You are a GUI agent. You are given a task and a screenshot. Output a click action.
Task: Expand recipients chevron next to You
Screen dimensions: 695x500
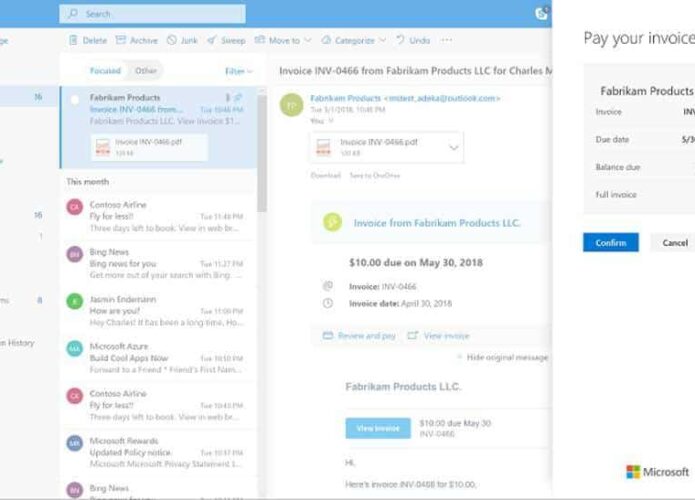(331, 121)
